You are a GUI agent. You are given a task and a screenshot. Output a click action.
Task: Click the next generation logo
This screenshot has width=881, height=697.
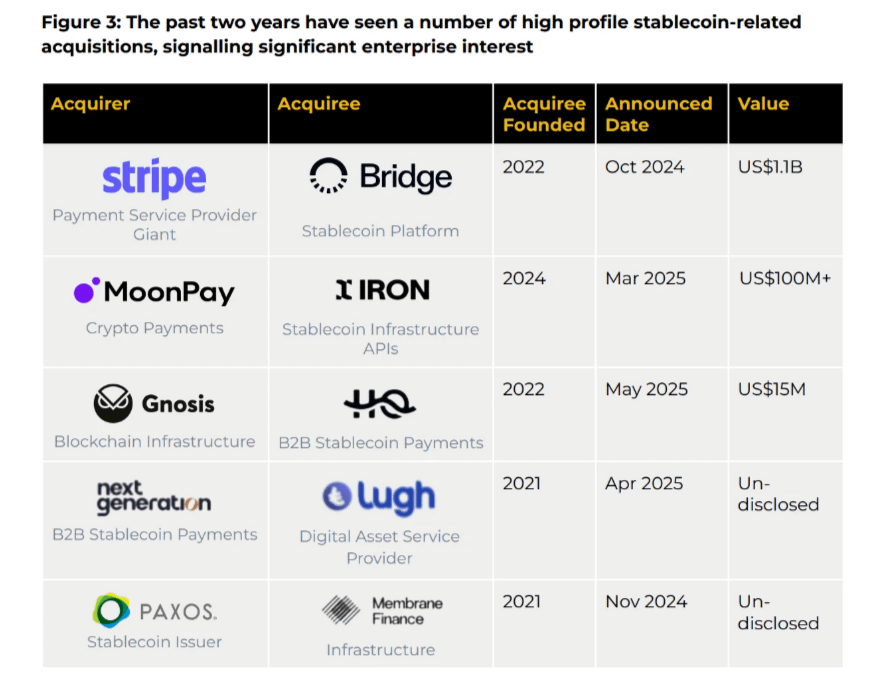click(154, 496)
